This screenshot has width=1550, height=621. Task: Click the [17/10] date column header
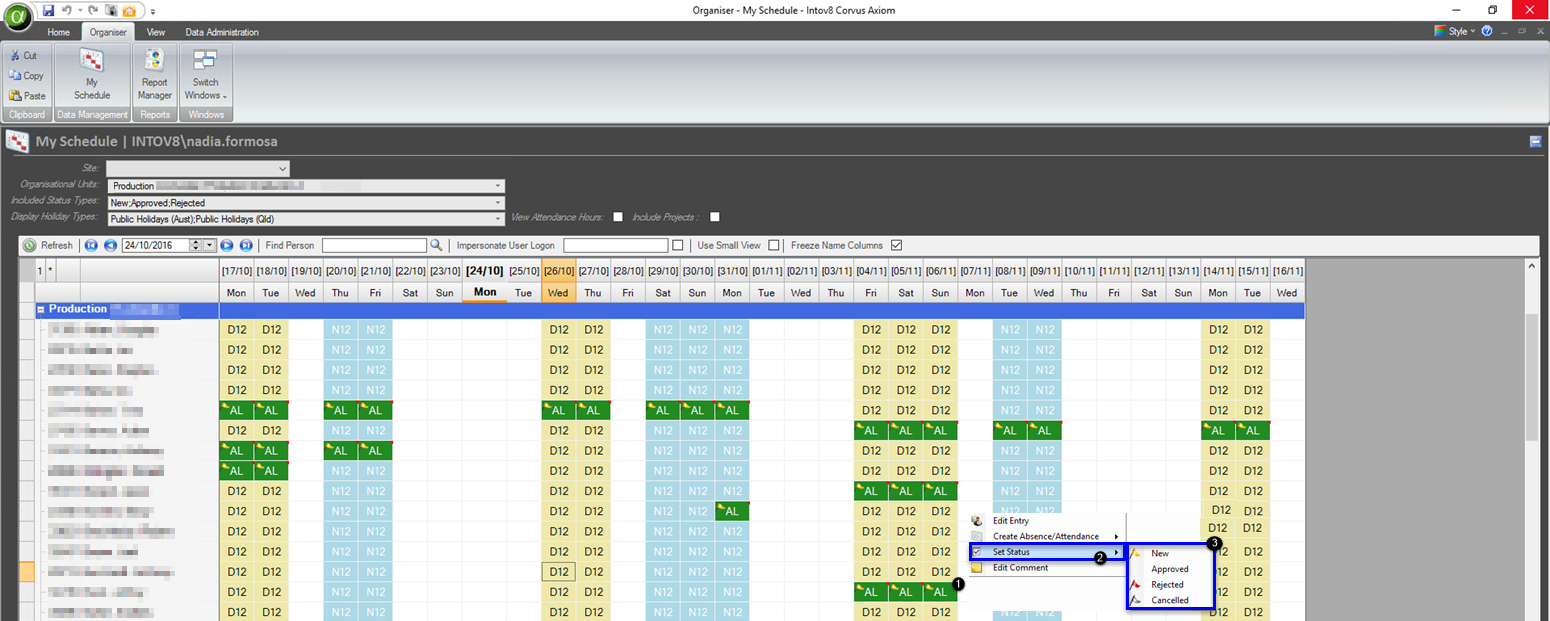[x=237, y=271]
